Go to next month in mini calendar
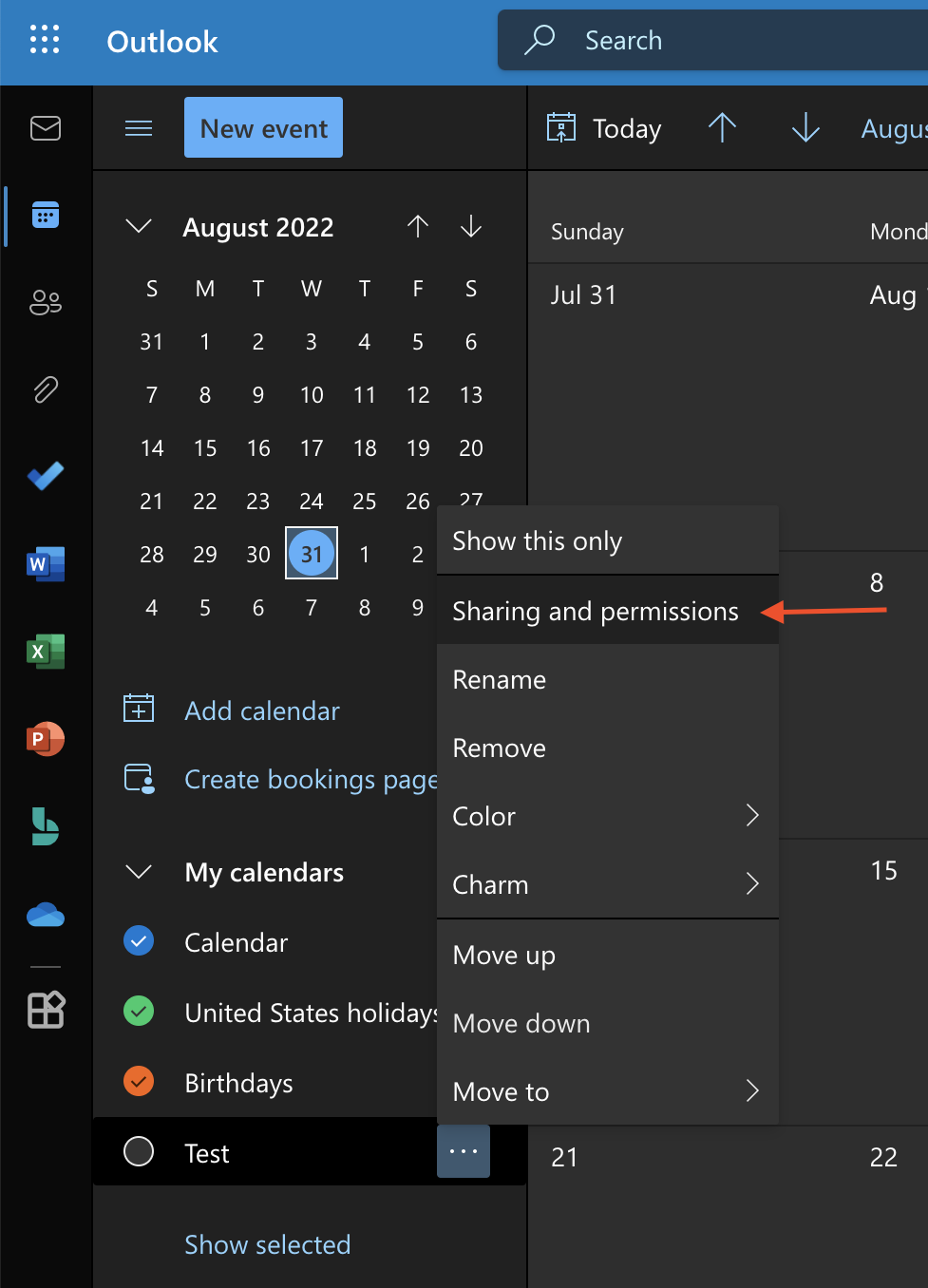 tap(471, 226)
